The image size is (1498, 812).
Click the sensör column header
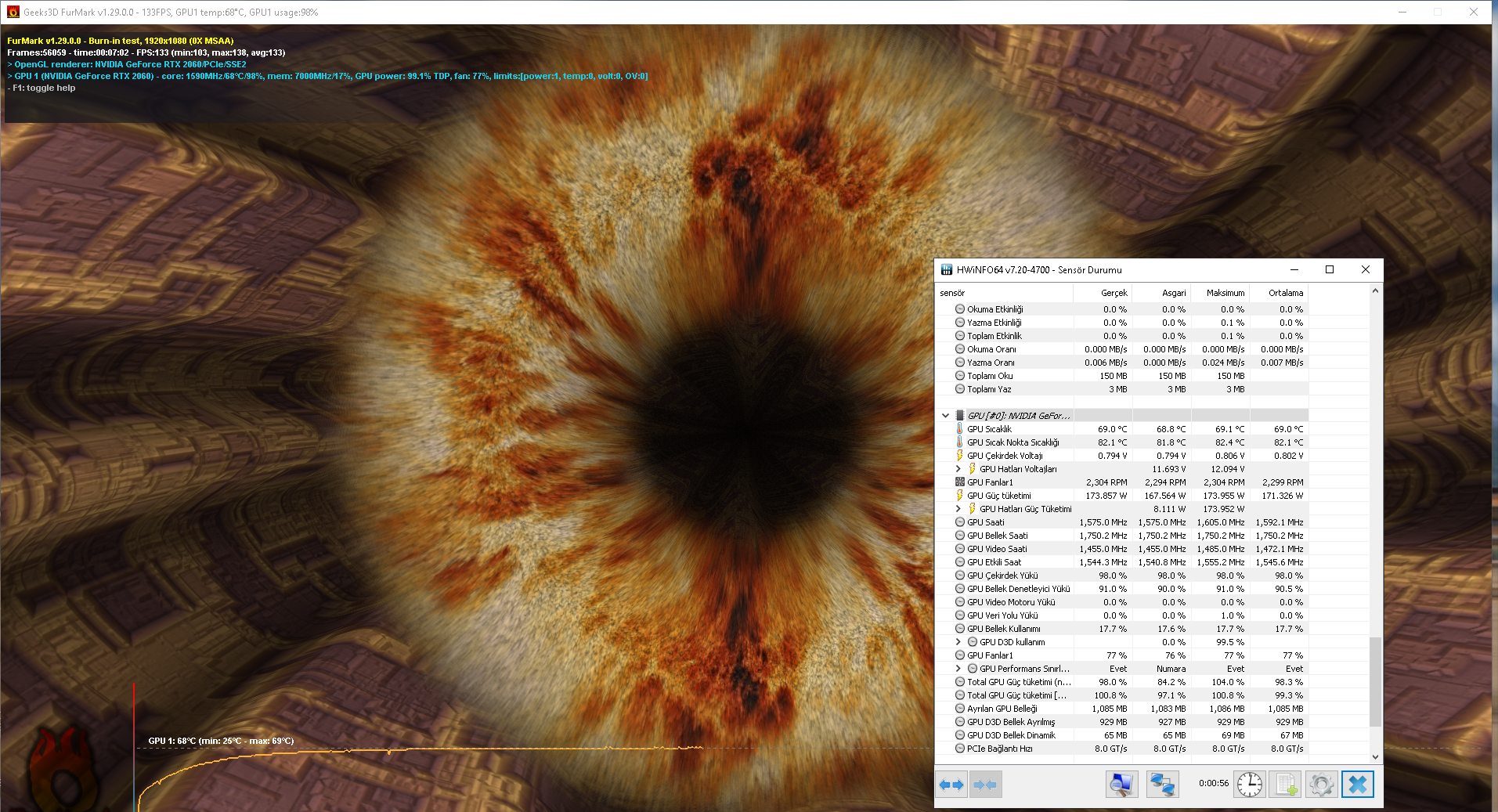1005,293
